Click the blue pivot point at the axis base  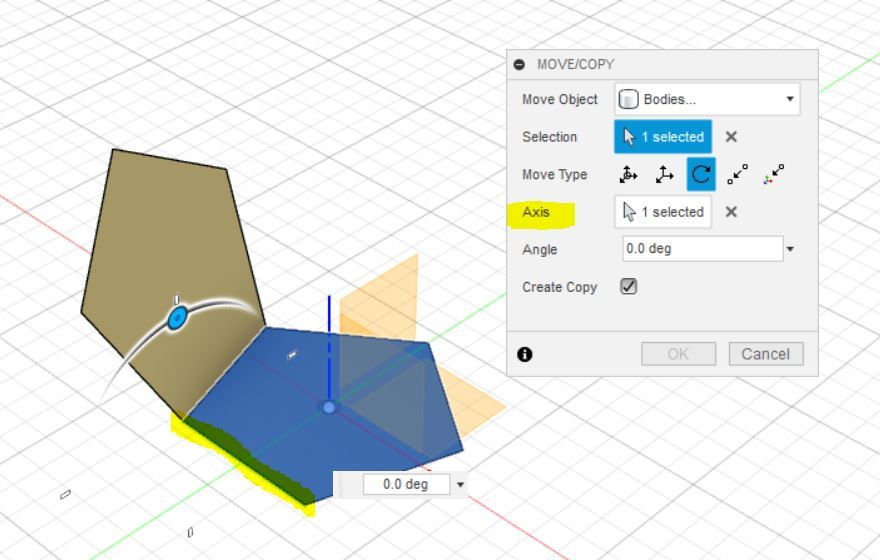(x=329, y=407)
